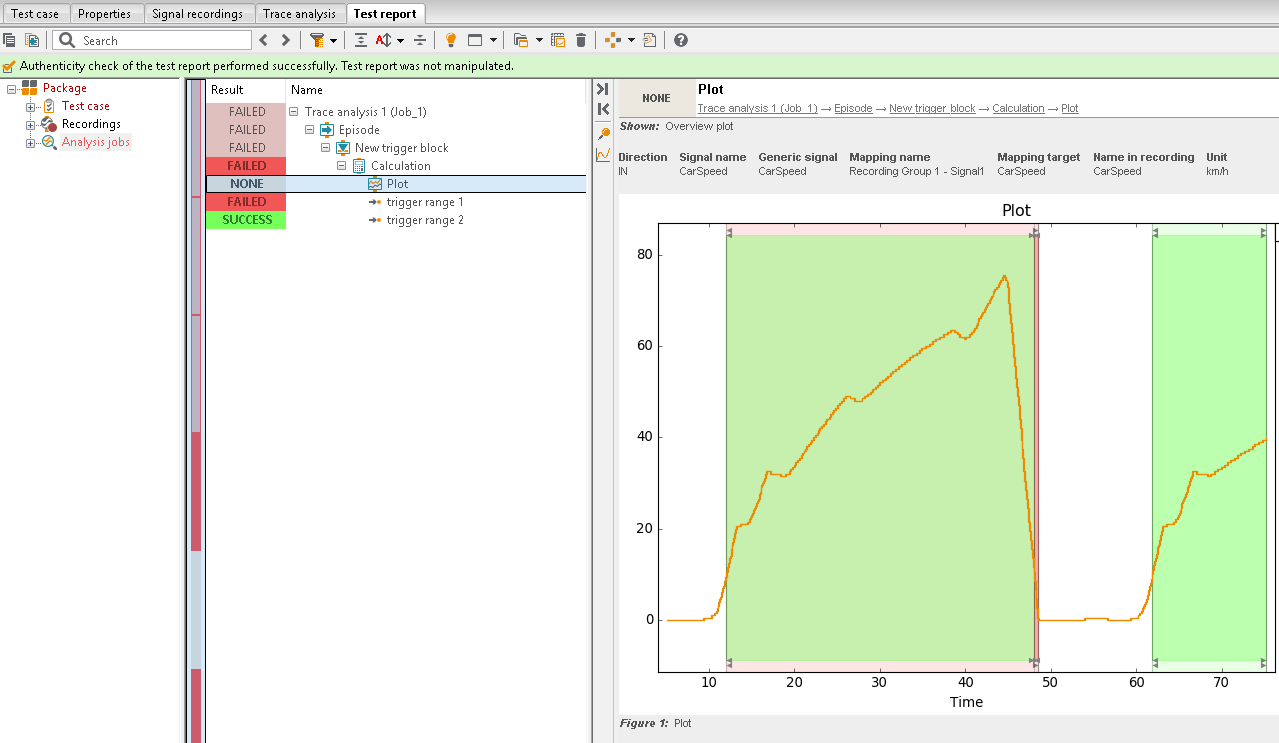Collapse the Episode tree node
1279x743 pixels.
coord(310,130)
